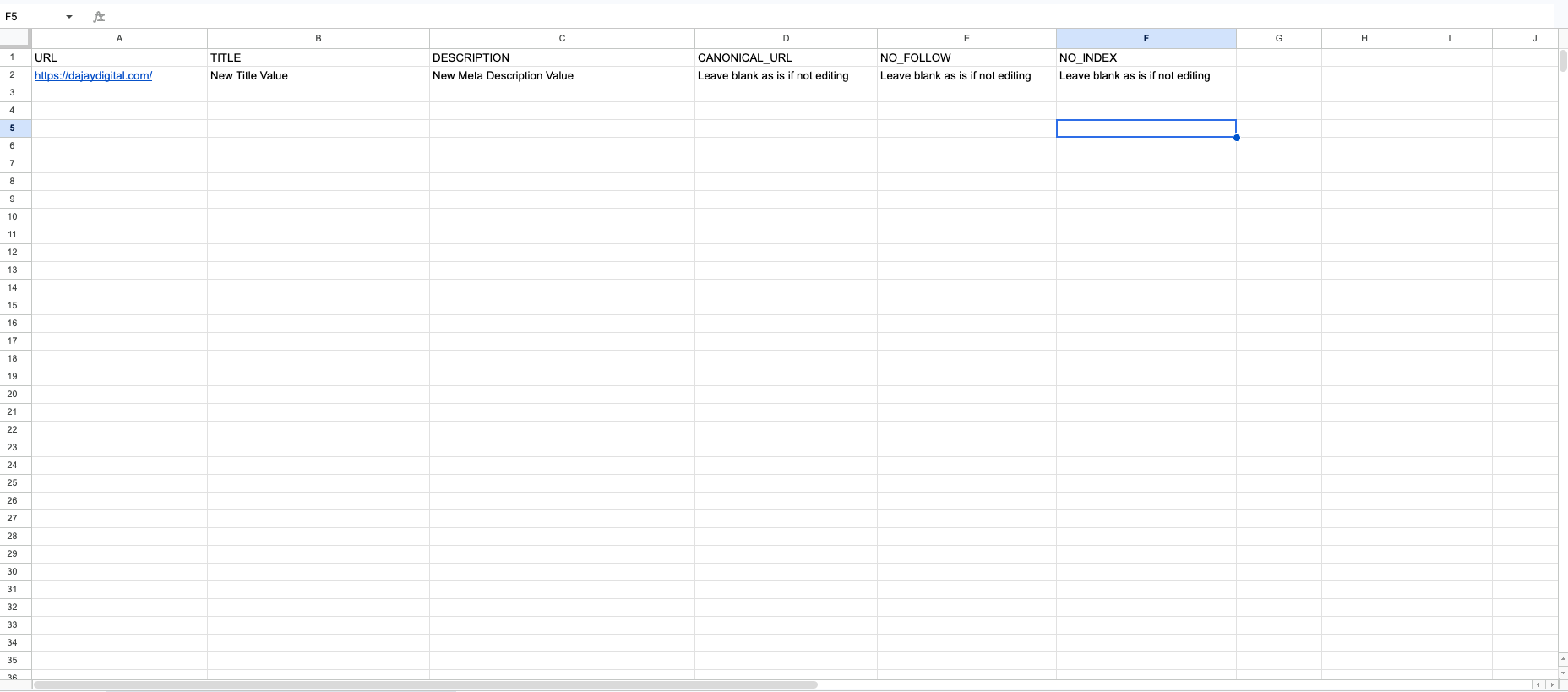This screenshot has width=1568, height=692.
Task: Select row 5 header
Action: click(x=13, y=128)
